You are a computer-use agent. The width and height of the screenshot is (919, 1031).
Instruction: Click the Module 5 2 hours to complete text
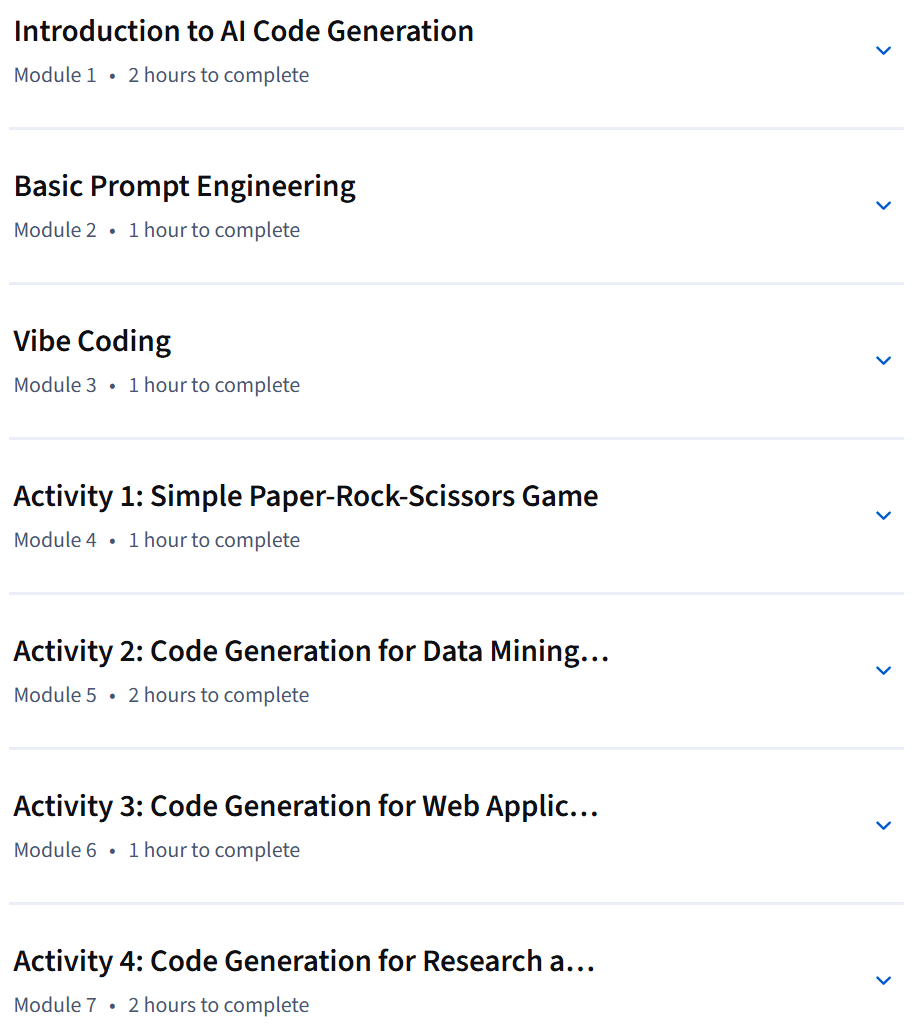click(x=162, y=695)
